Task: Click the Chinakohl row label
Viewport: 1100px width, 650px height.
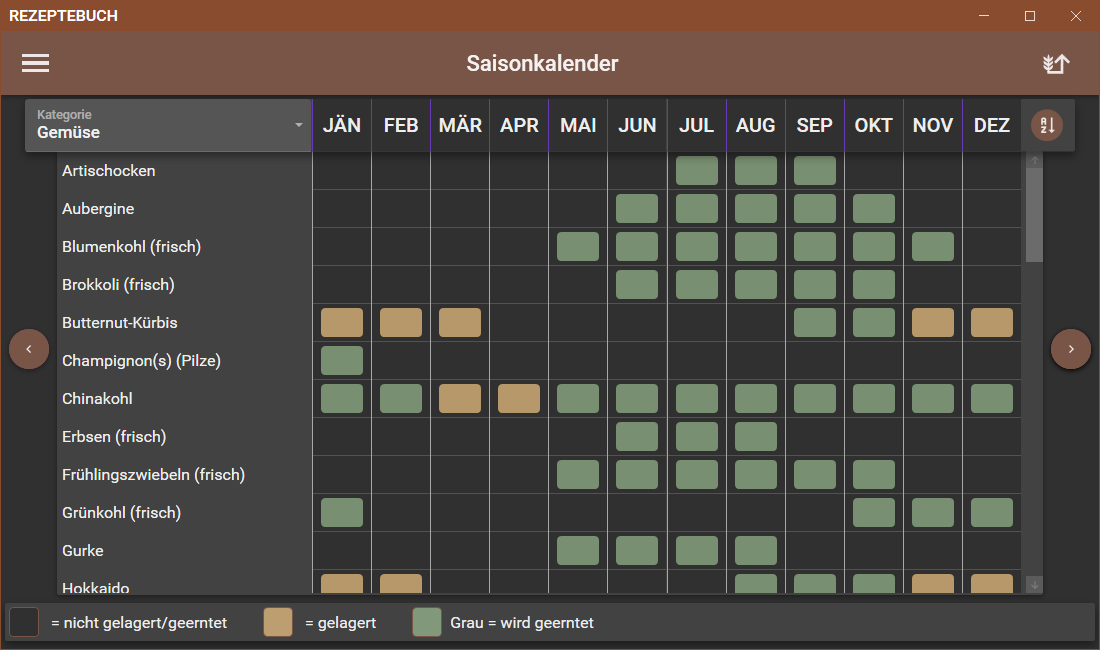Action: tap(97, 398)
